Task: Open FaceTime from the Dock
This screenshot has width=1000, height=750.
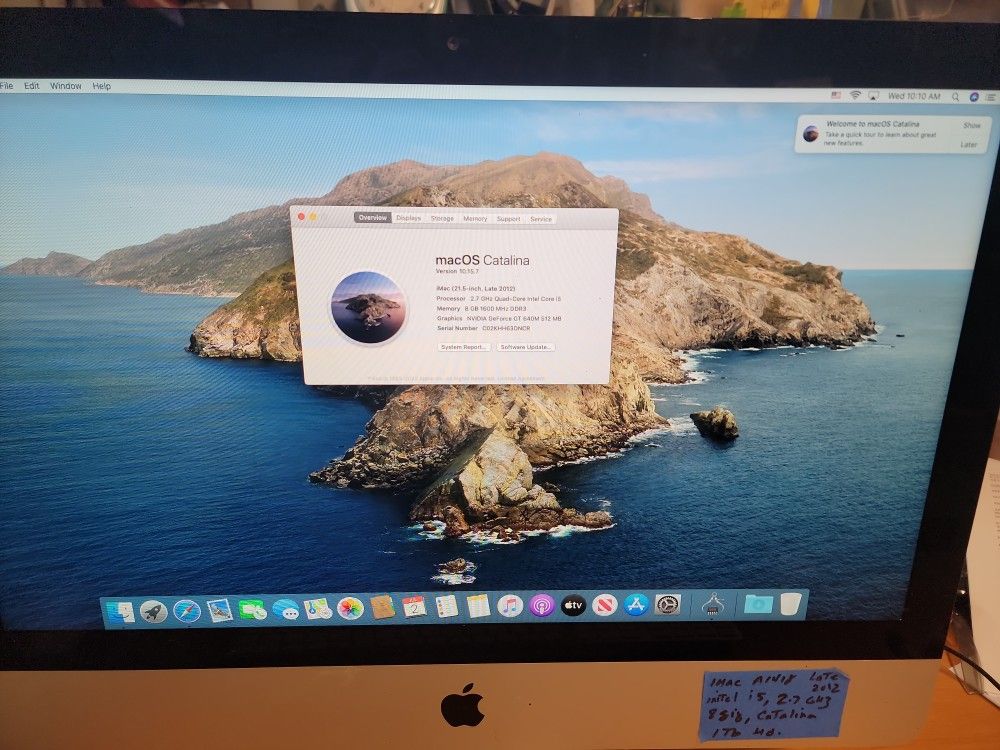Action: pyautogui.click(x=253, y=610)
